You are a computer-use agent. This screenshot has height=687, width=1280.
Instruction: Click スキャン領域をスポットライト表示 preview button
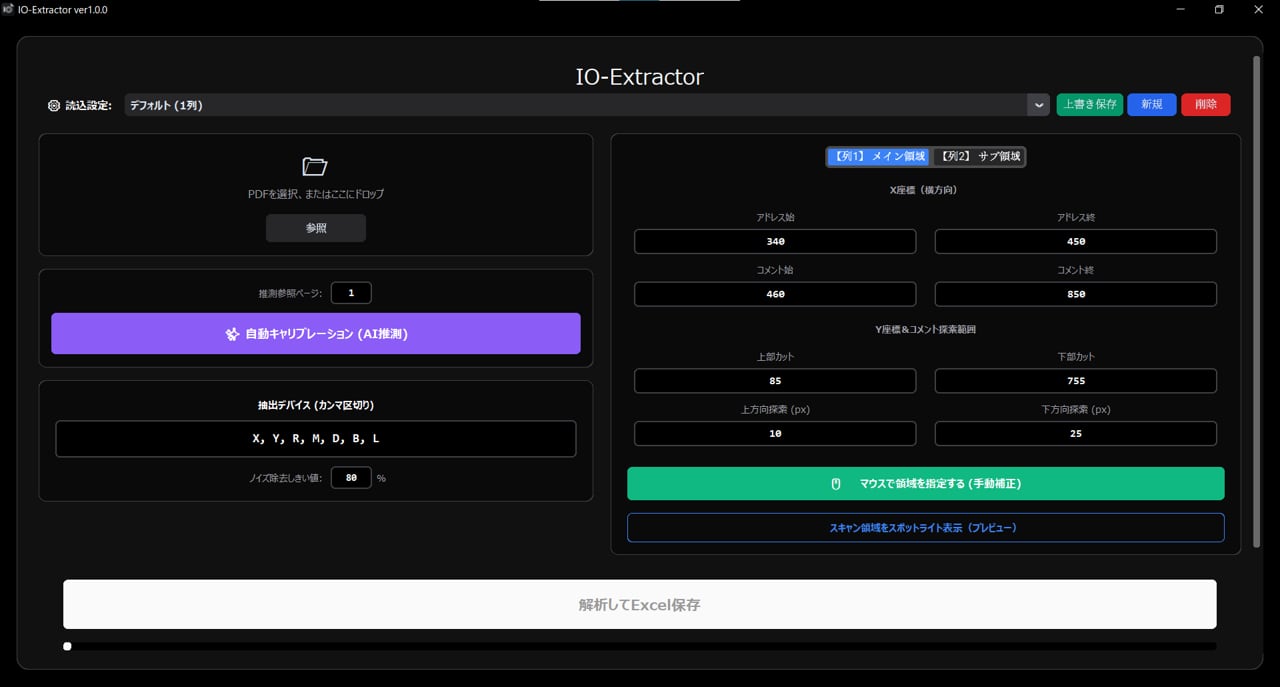point(925,528)
